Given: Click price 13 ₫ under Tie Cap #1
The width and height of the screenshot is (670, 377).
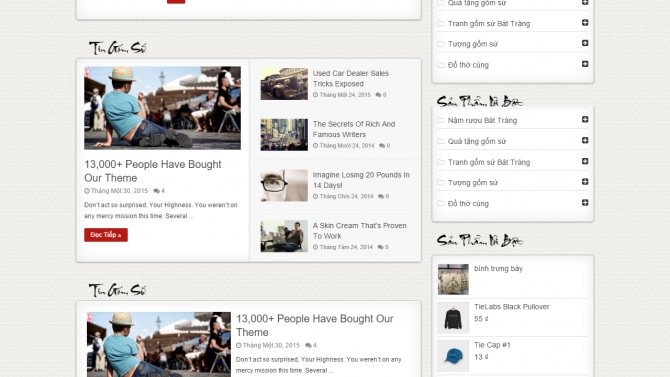Looking at the screenshot, I should (481, 357).
